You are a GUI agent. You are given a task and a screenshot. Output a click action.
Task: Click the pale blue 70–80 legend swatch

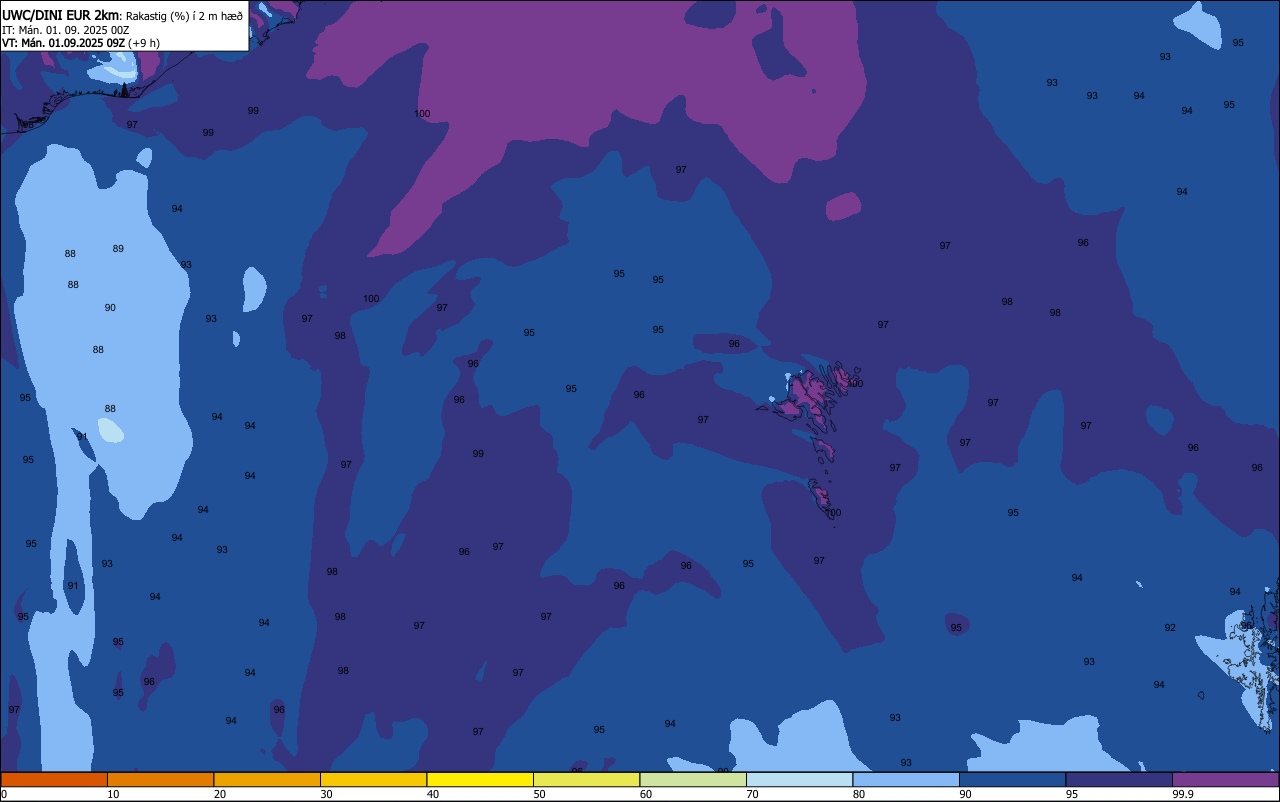[x=799, y=779]
